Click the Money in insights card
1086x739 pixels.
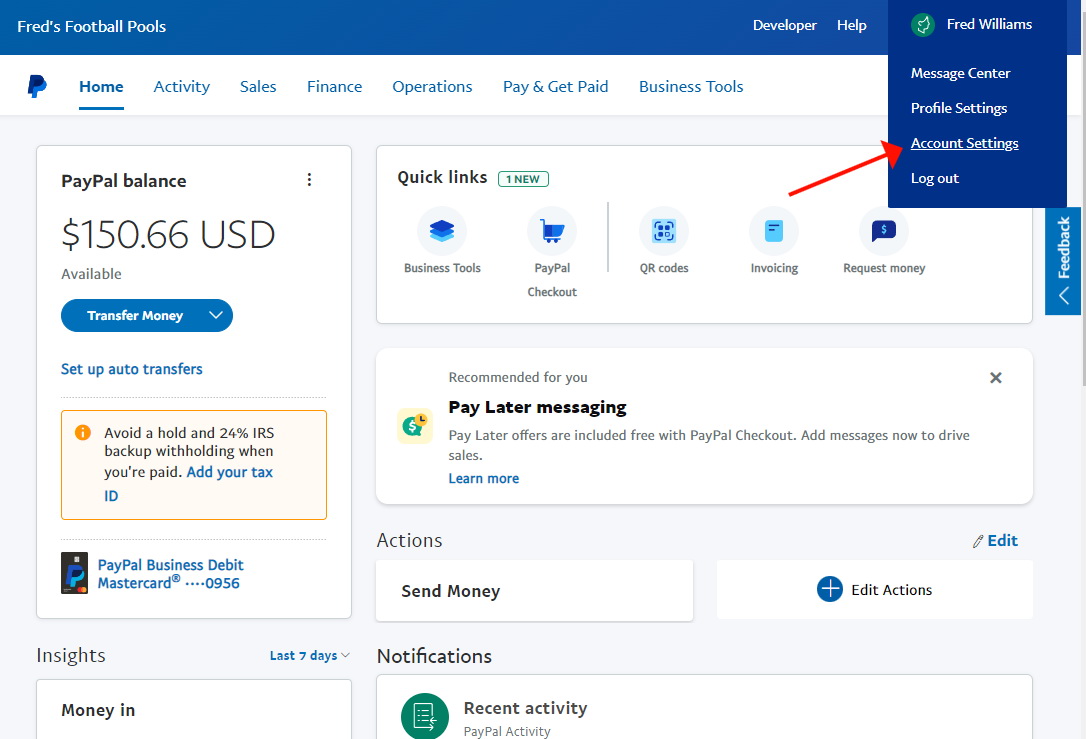click(x=194, y=710)
